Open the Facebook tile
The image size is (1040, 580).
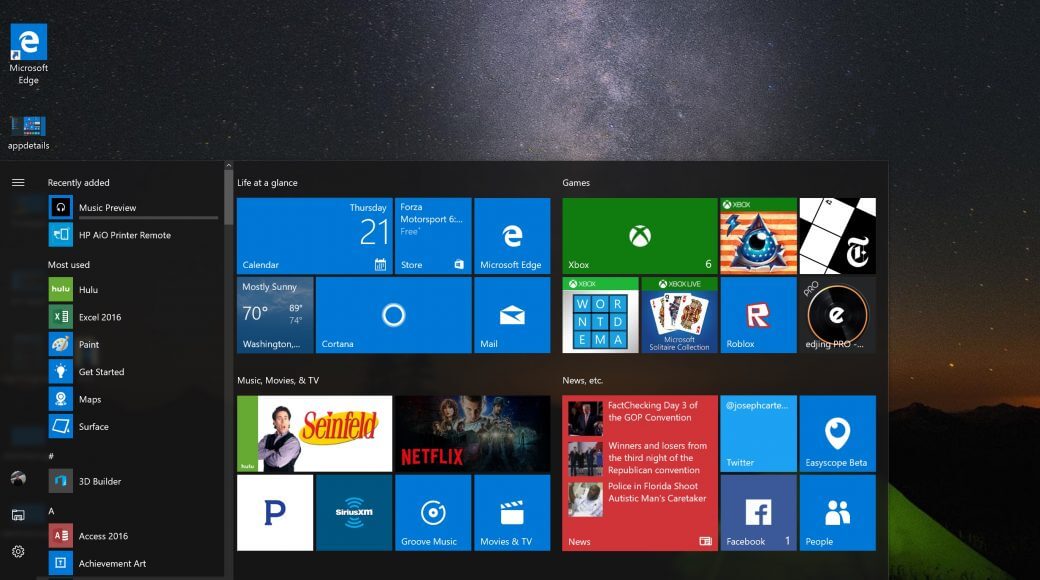point(758,512)
